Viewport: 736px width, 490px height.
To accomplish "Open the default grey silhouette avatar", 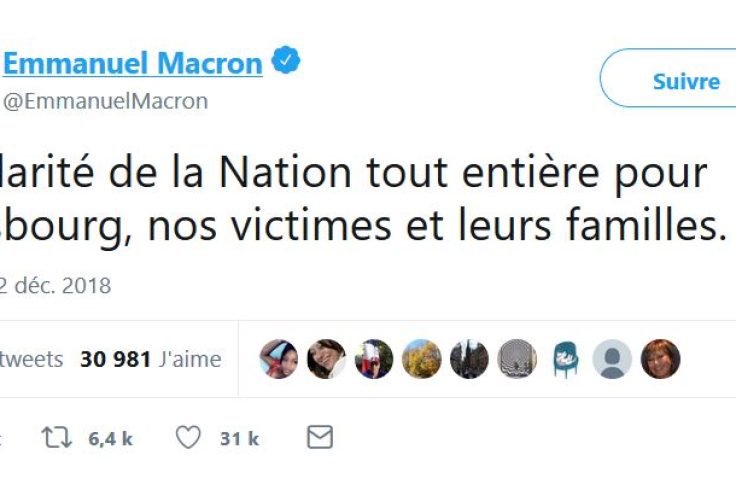I will coord(612,359).
